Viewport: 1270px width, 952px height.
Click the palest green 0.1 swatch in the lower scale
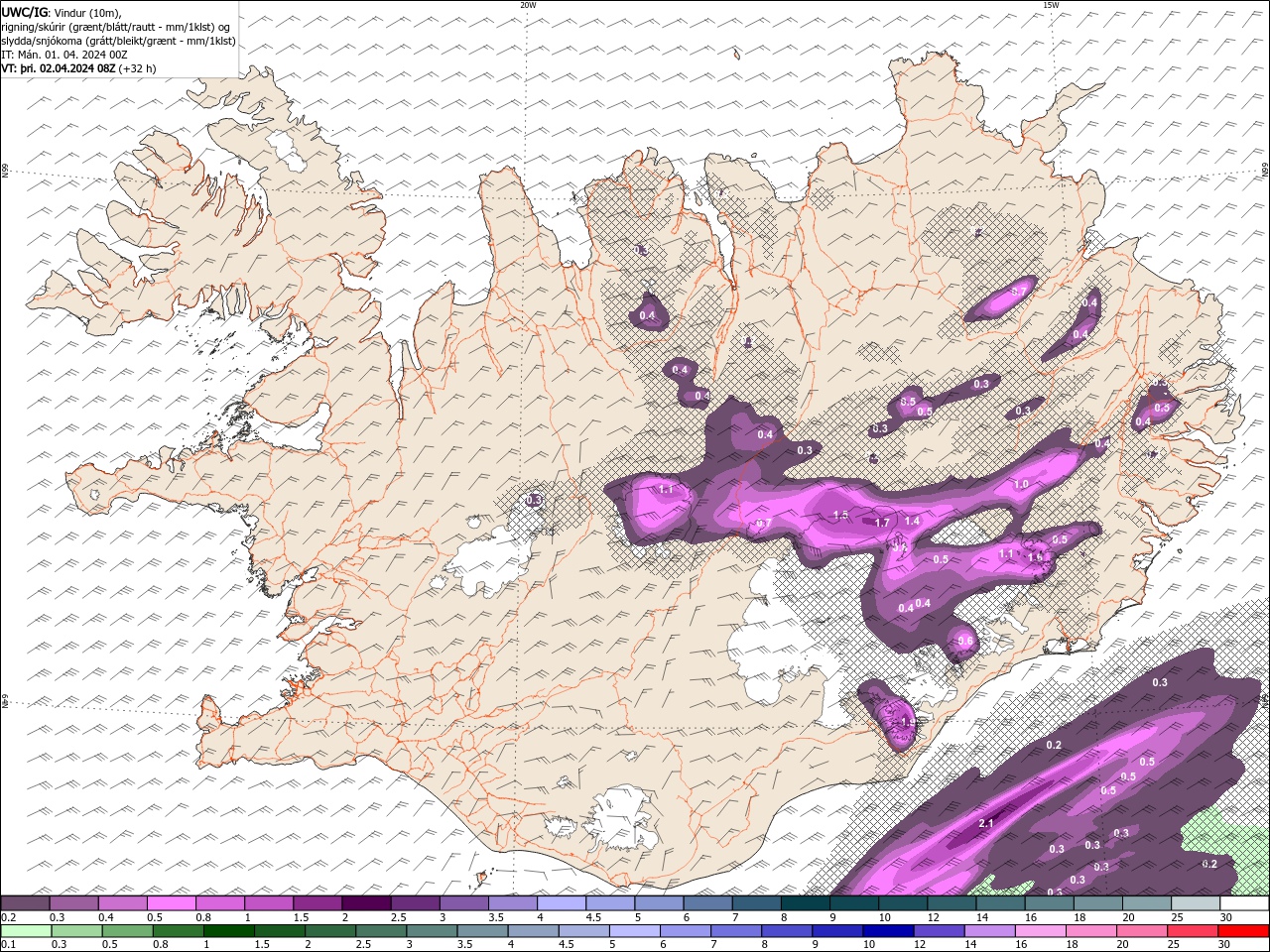pos(26,931)
